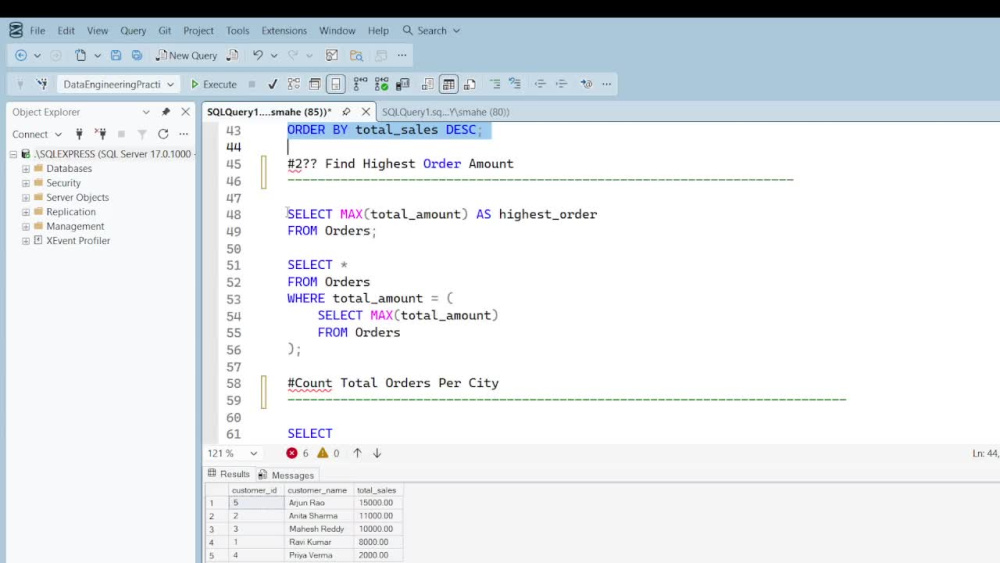Click the Save file icon
This screenshot has height=563, width=1000.
coord(115,55)
